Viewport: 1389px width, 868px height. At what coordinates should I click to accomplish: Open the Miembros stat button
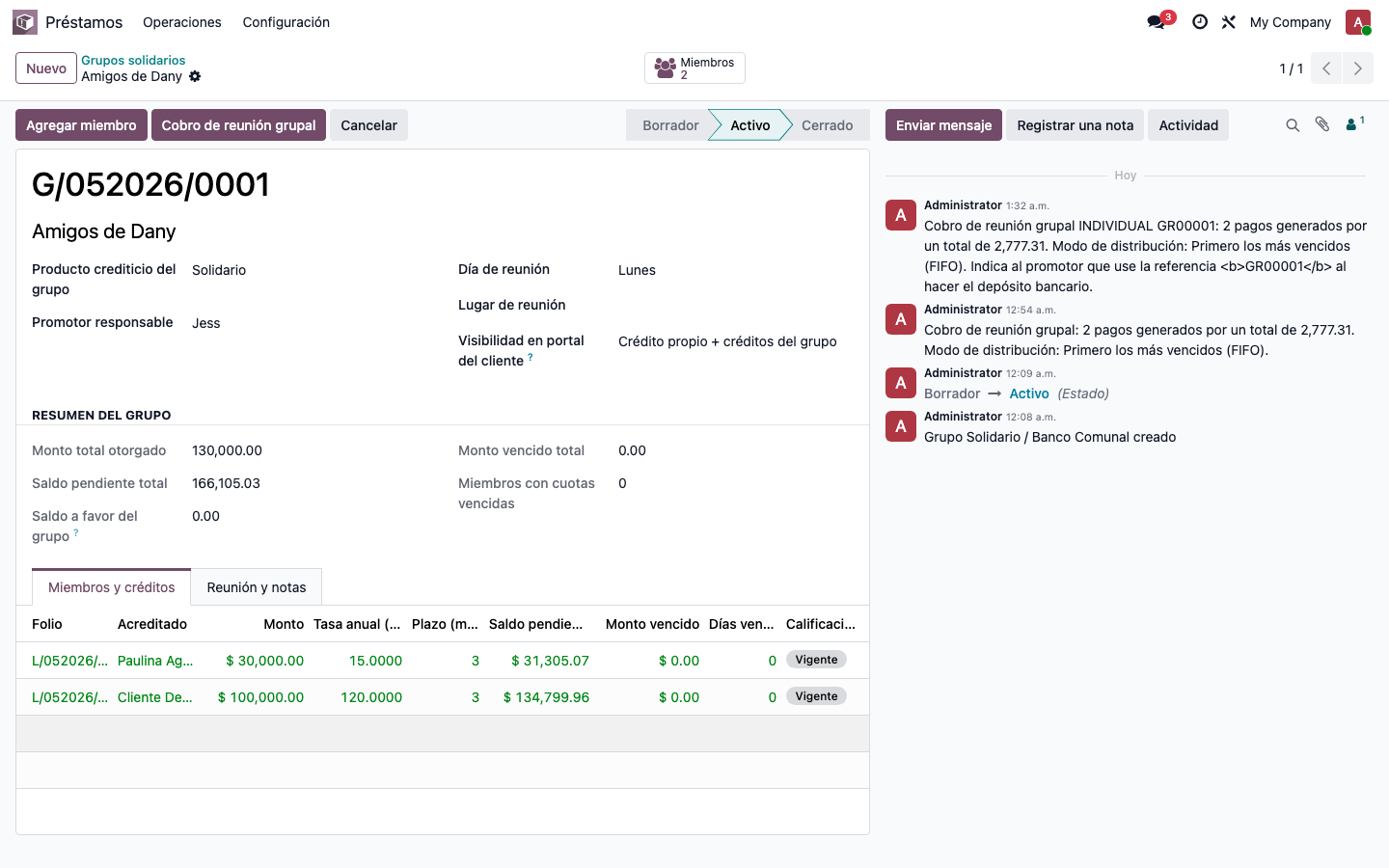point(694,68)
